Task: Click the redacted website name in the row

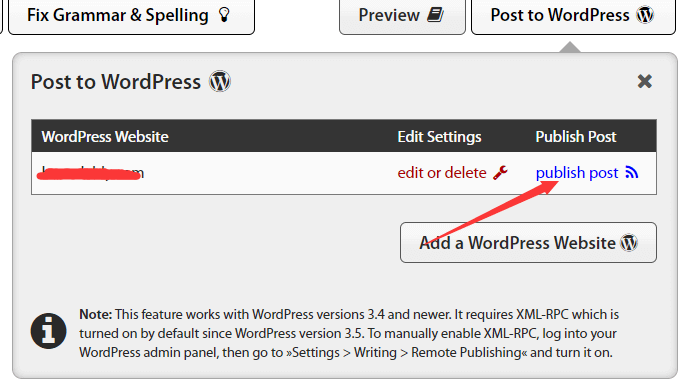Action: tap(90, 173)
